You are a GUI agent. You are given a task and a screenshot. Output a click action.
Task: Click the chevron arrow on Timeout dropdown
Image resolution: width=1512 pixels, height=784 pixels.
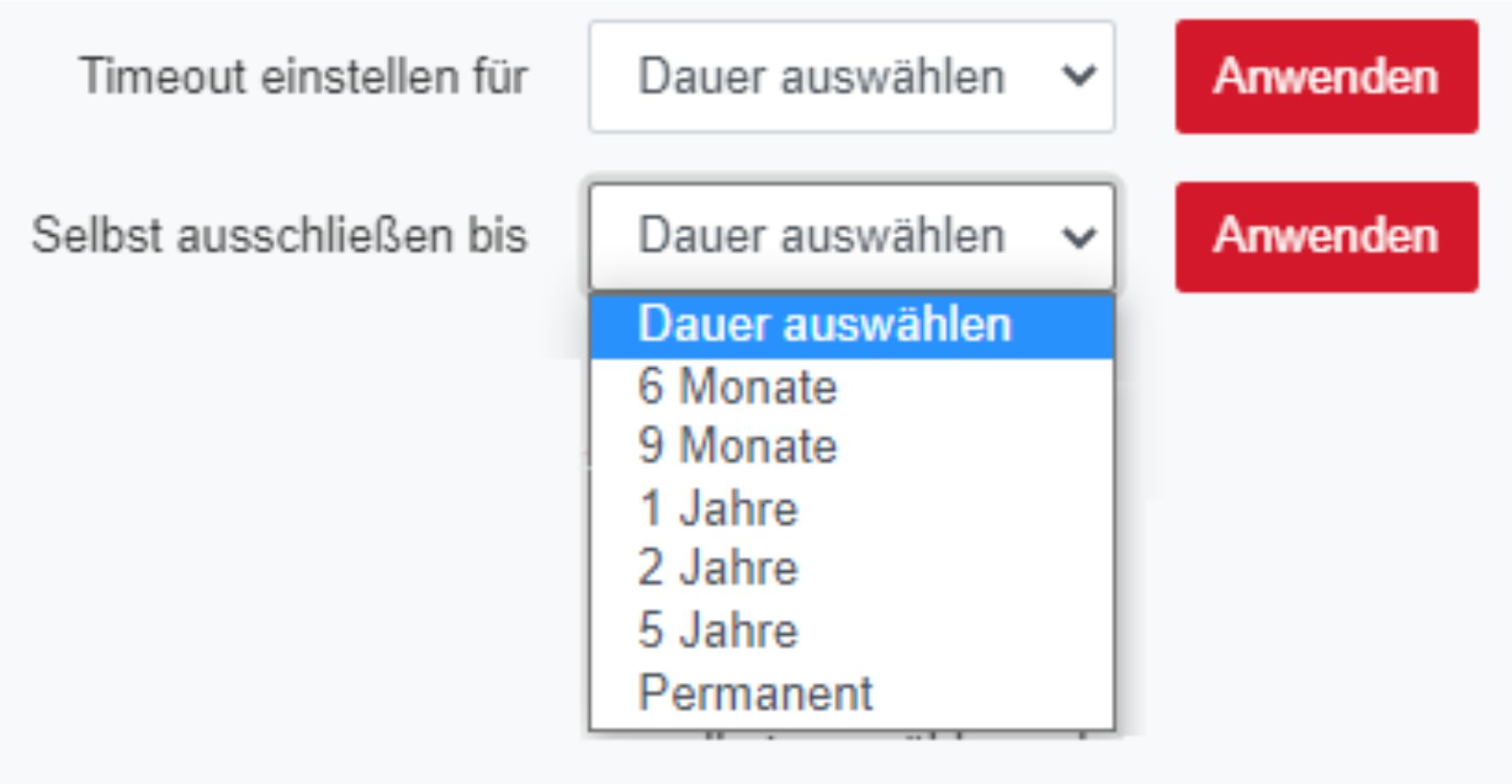1078,77
